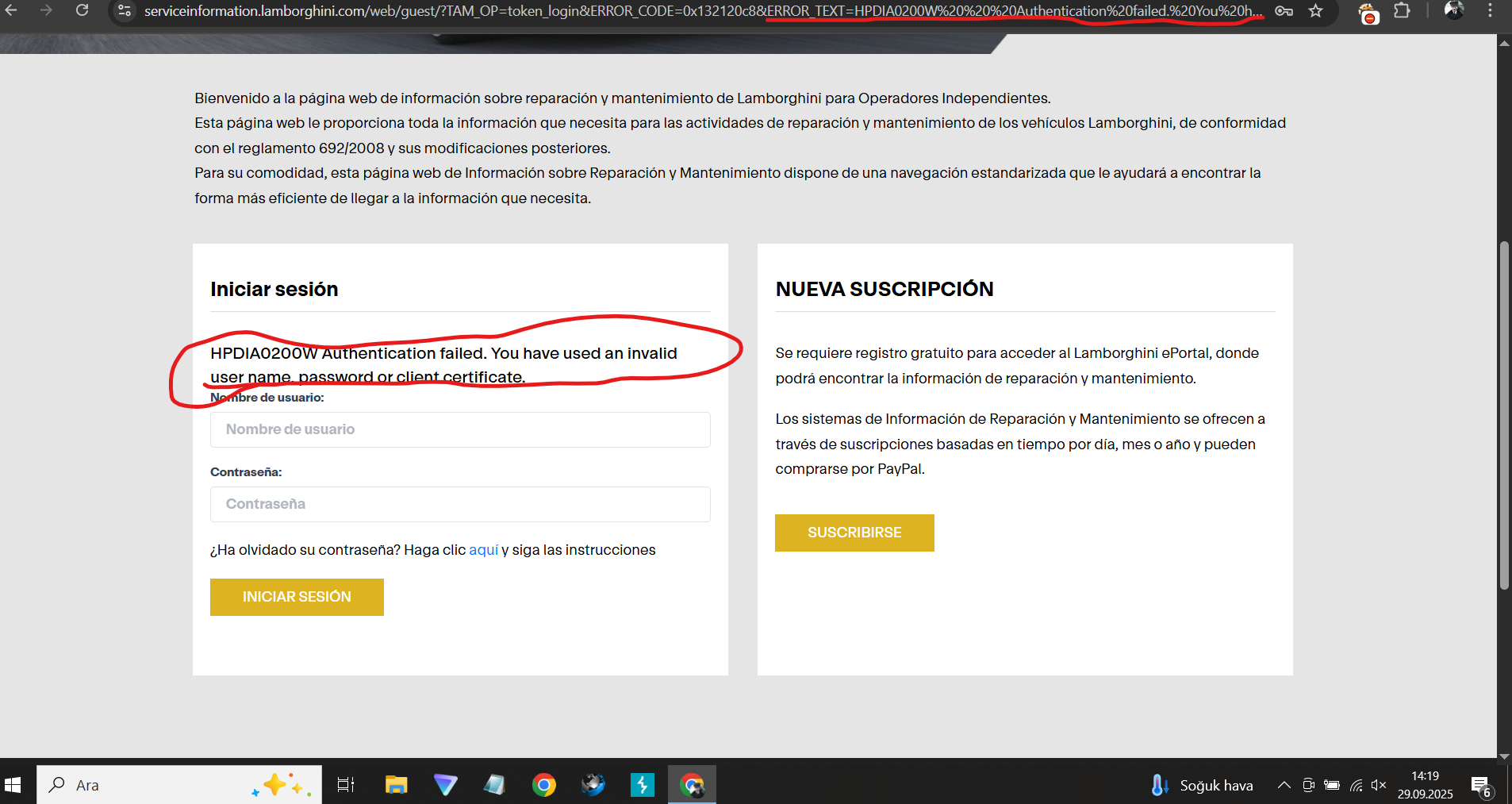Open the notepad-style app on taskbar

pos(494,785)
